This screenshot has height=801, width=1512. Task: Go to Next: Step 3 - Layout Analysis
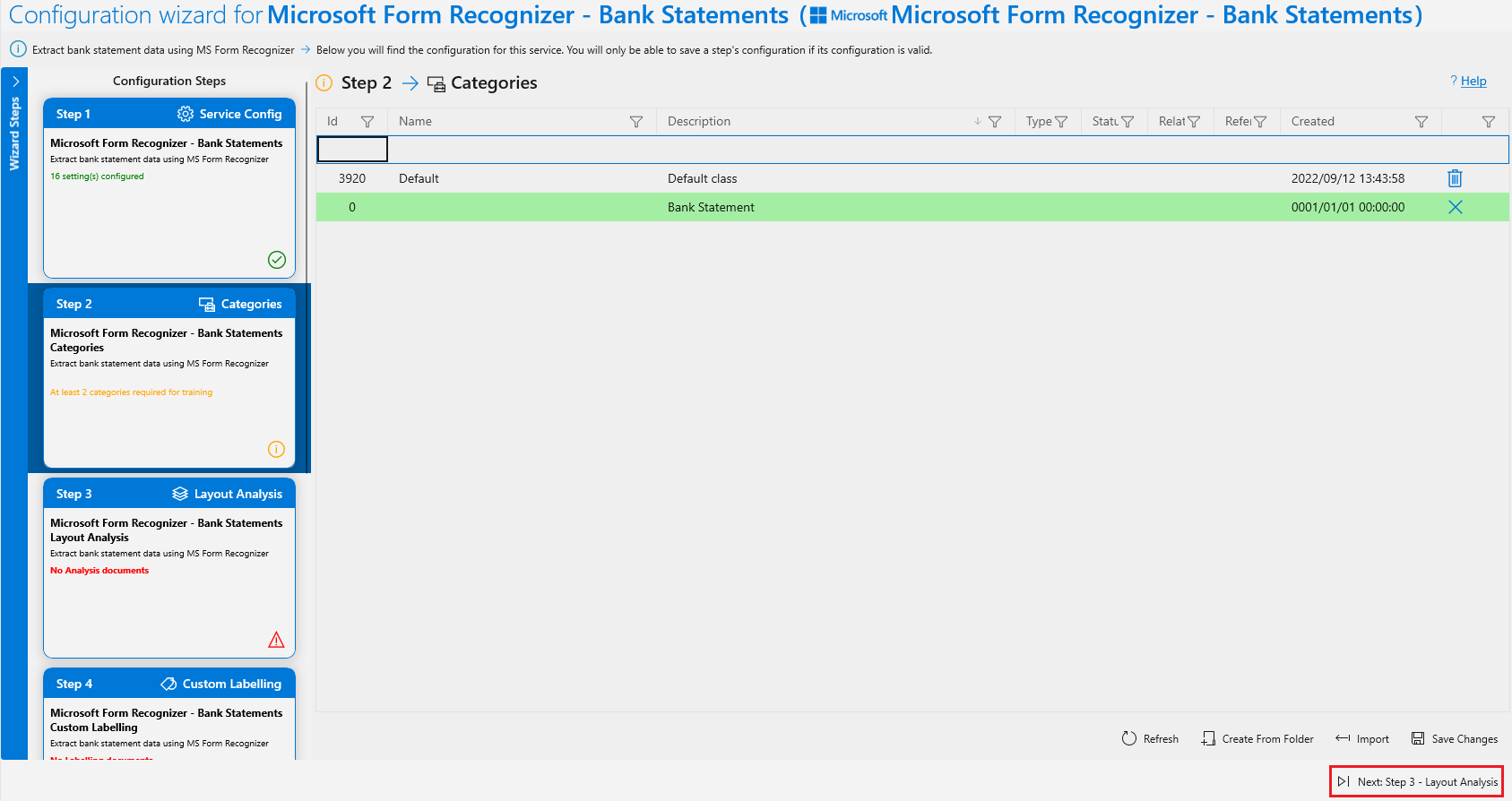1417,781
